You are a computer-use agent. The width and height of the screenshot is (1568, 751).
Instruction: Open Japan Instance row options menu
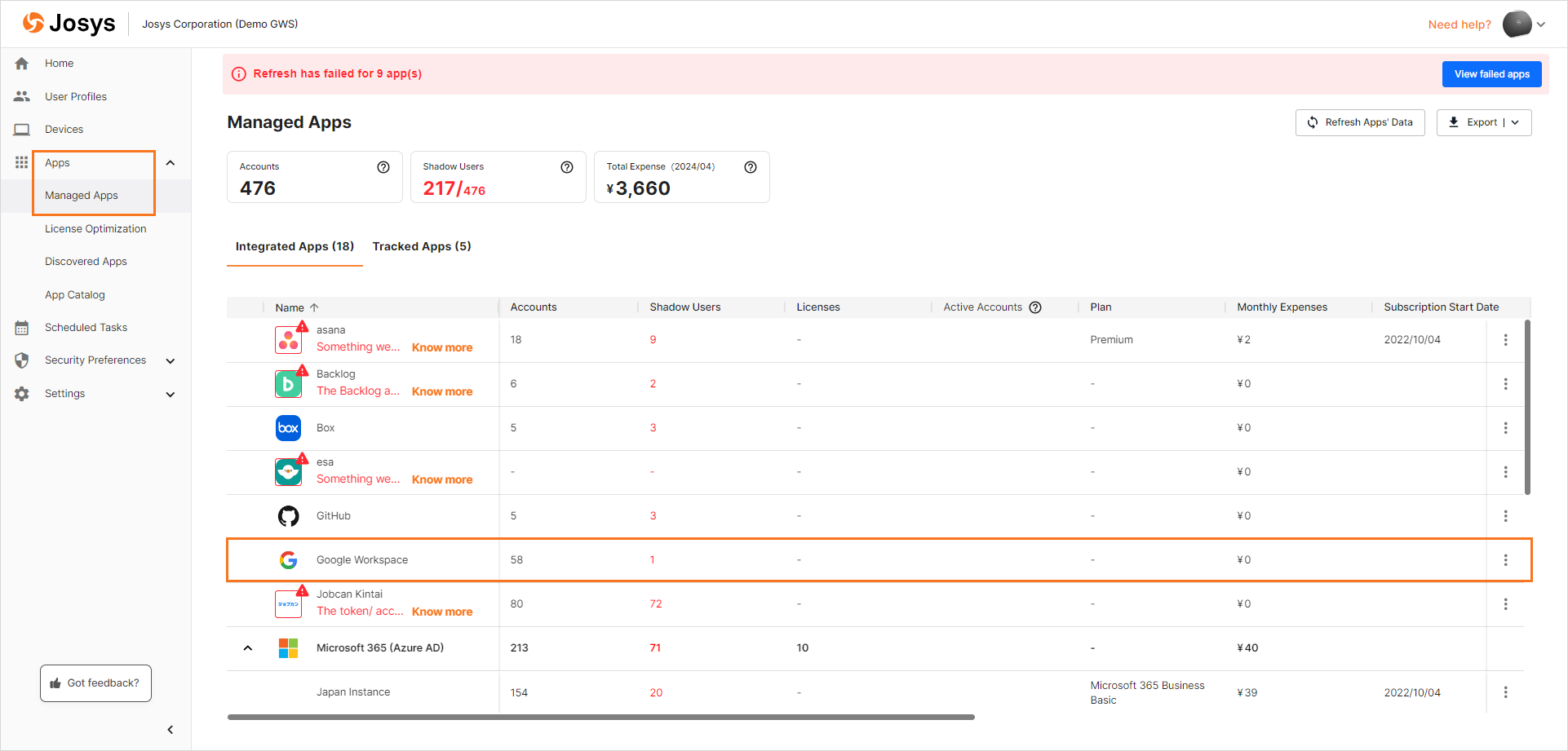coord(1506,692)
